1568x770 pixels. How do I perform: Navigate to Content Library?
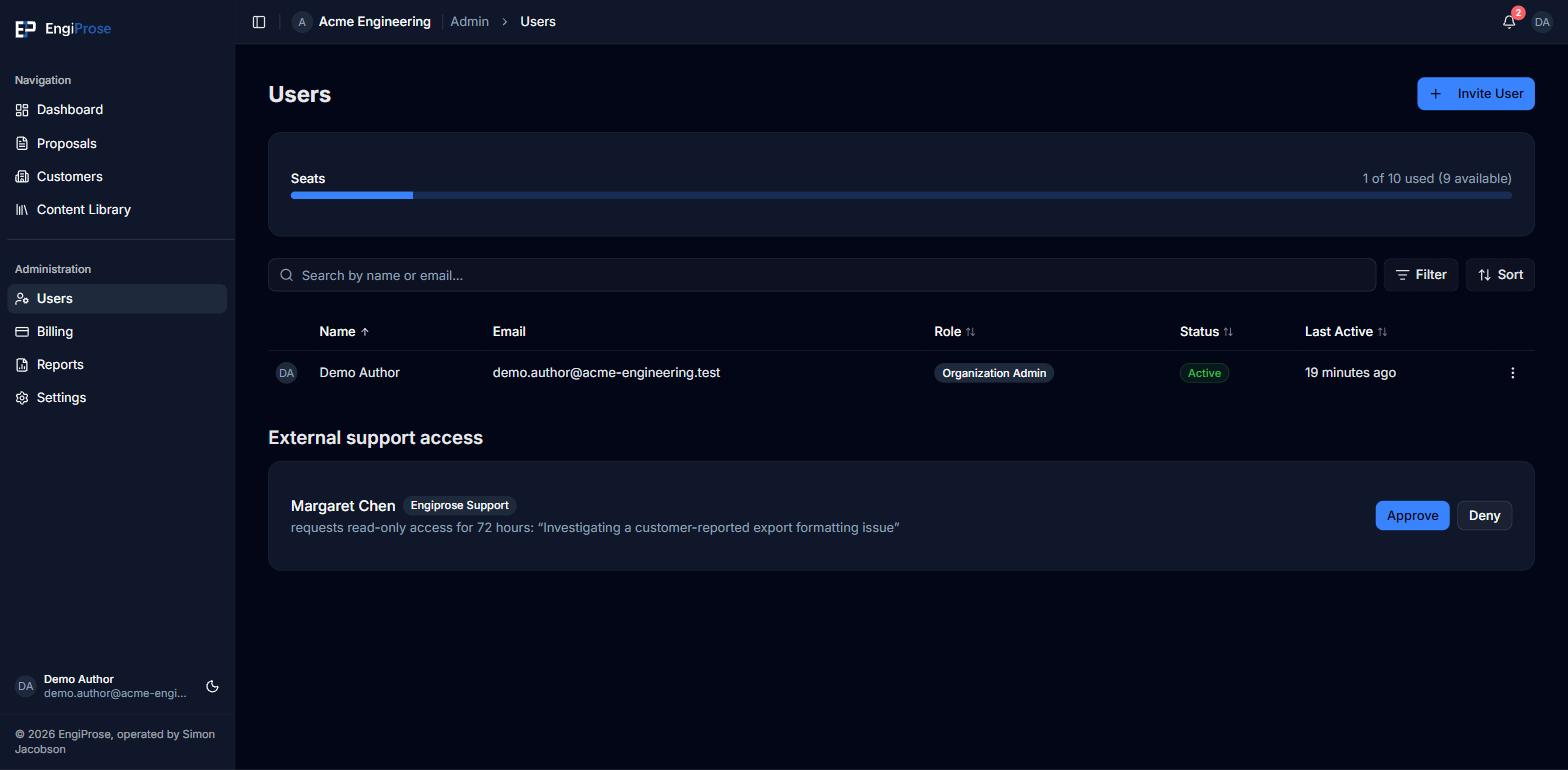click(117, 210)
